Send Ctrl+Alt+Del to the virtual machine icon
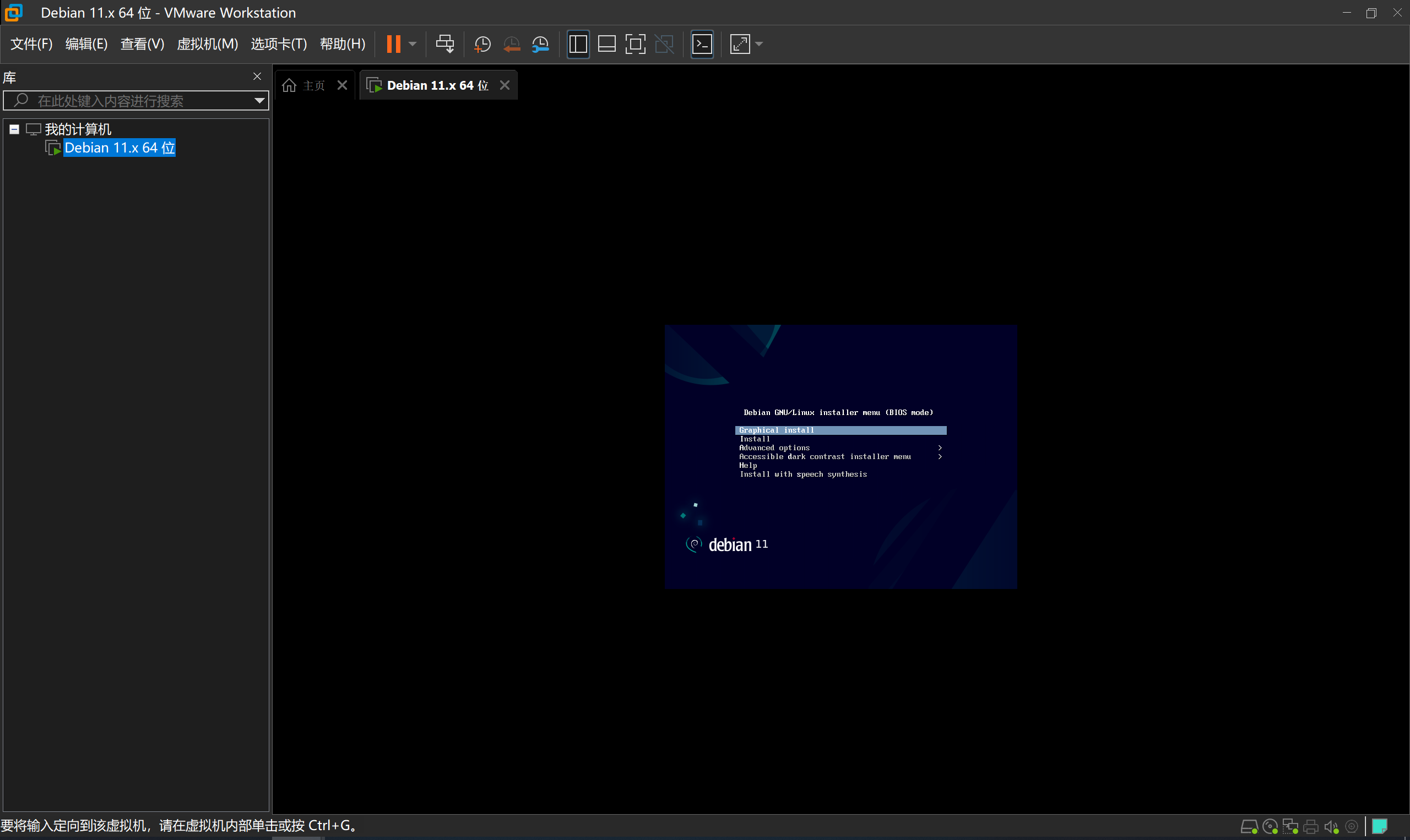Screen dimensions: 1410x840 click(x=445, y=43)
